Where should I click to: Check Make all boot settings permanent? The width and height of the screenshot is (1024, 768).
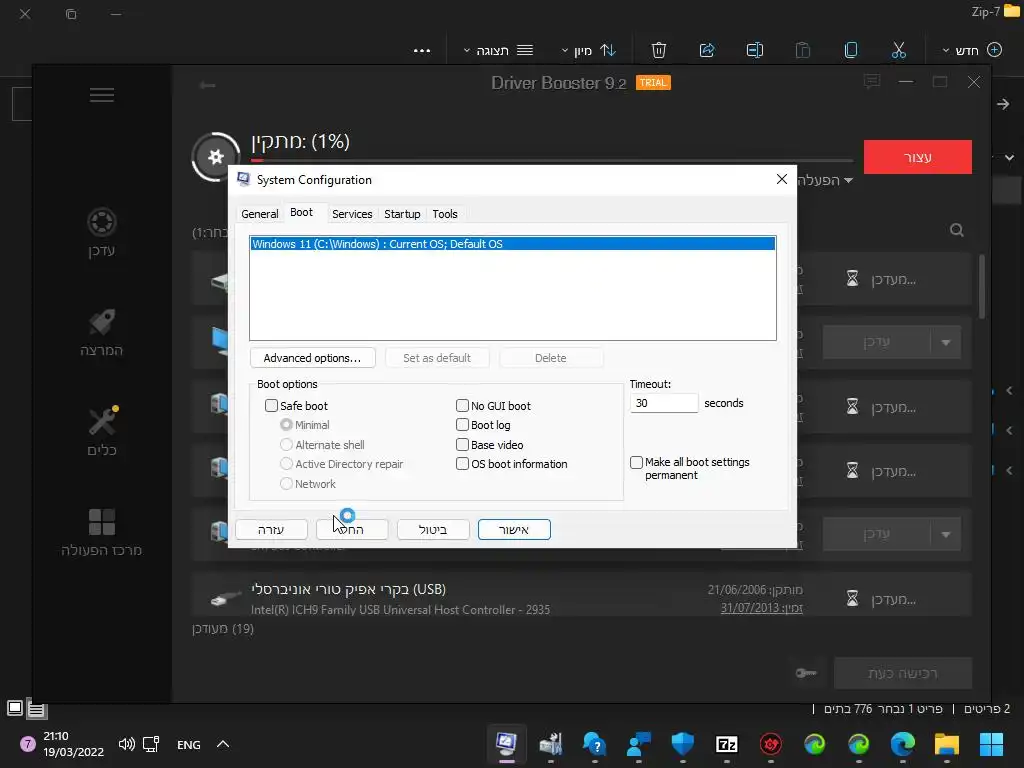coord(636,462)
